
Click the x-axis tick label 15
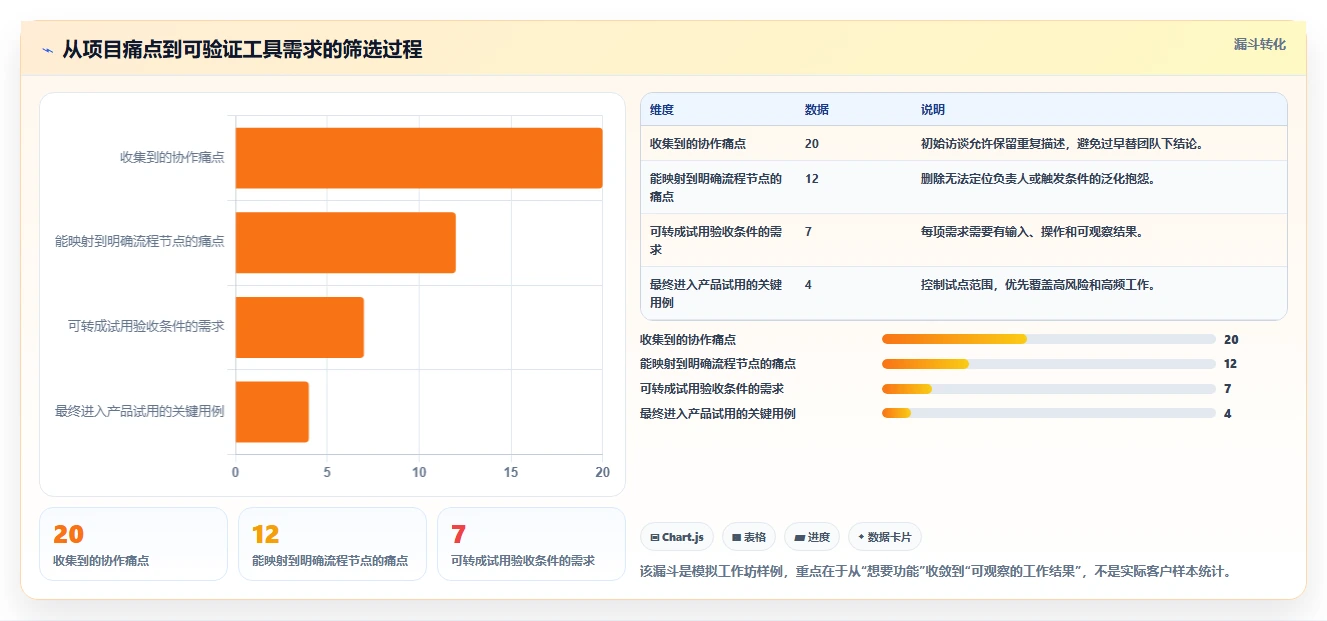point(511,472)
